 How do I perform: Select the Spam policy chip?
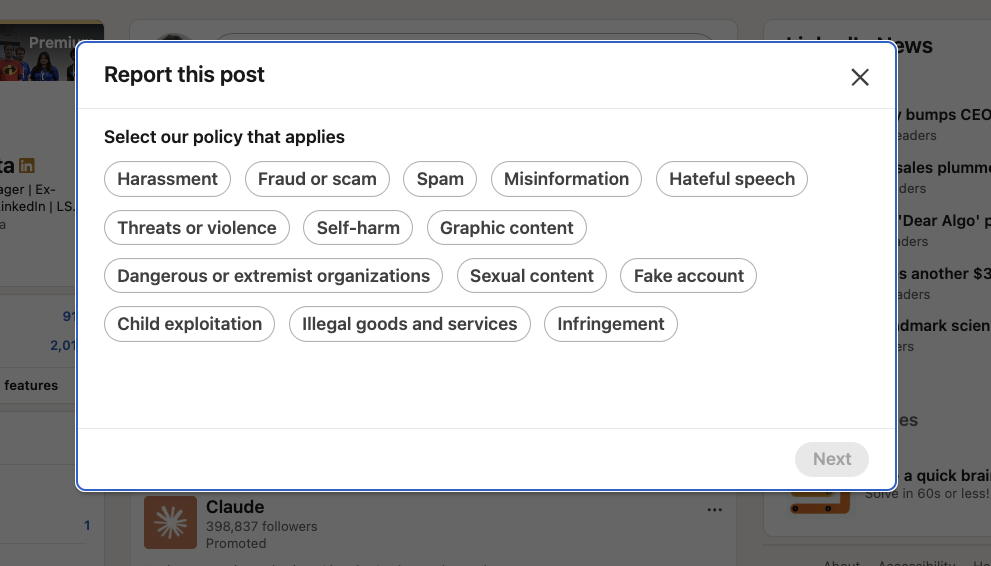point(440,179)
